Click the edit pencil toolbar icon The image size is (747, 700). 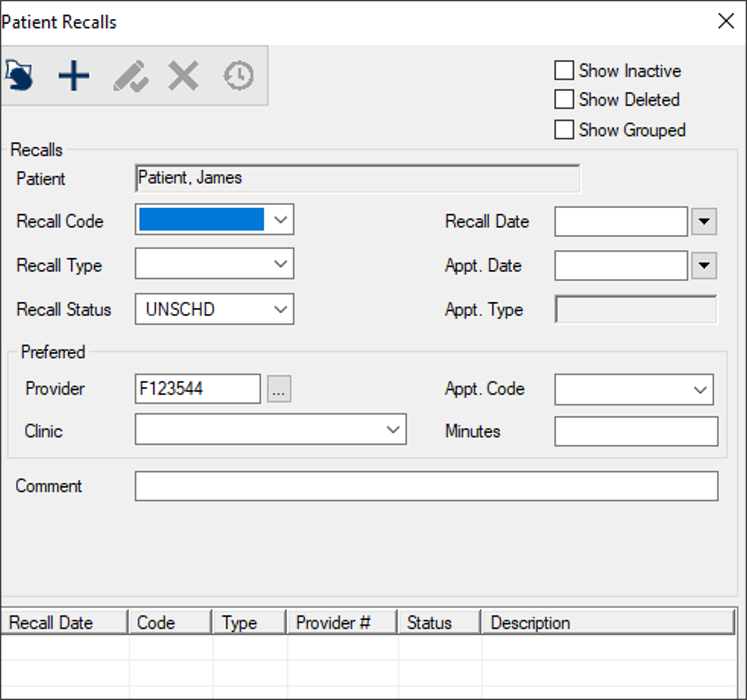[130, 76]
